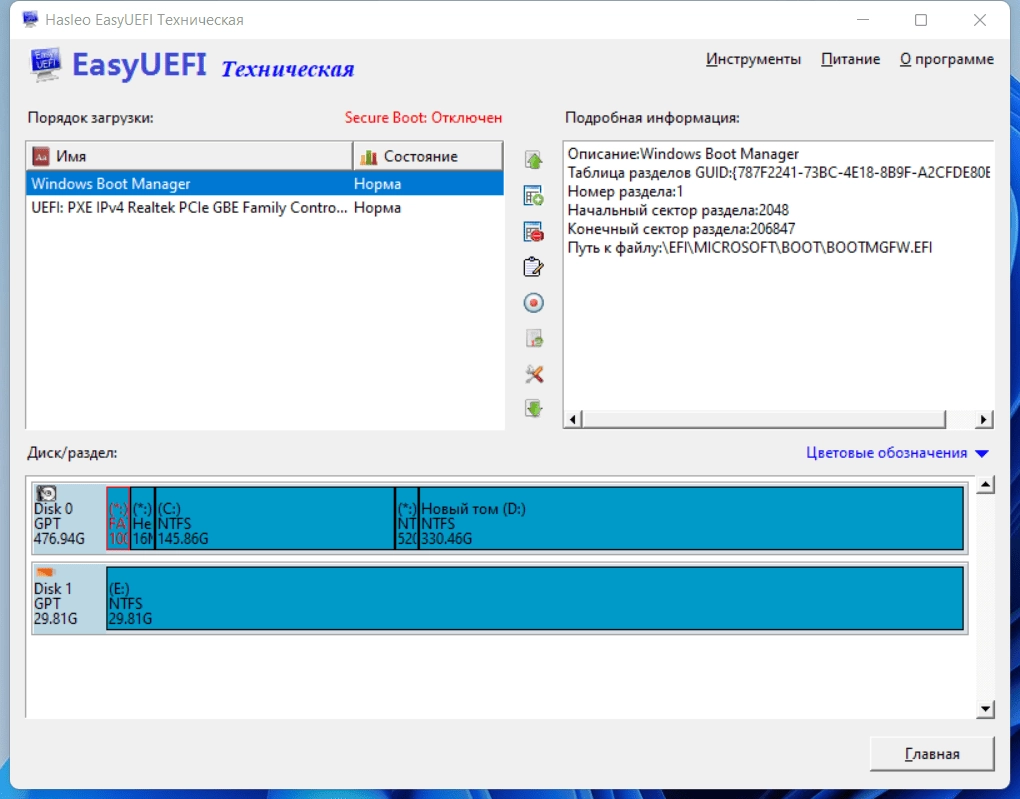Viewport: 1020px width, 799px height.
Task: Click the Номер раздела:1 line
Action: tap(625, 191)
